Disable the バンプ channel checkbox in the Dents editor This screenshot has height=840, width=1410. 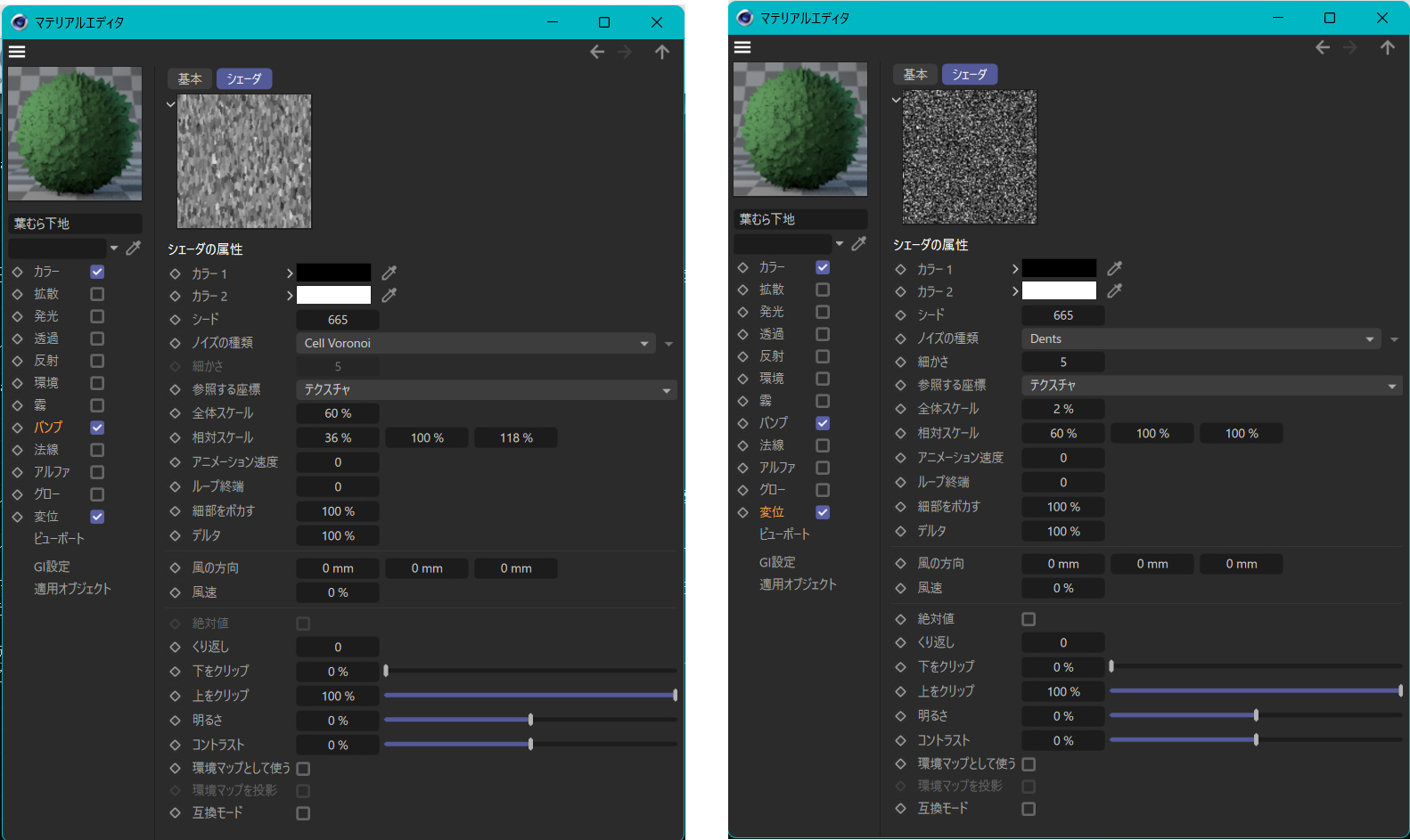(x=823, y=423)
